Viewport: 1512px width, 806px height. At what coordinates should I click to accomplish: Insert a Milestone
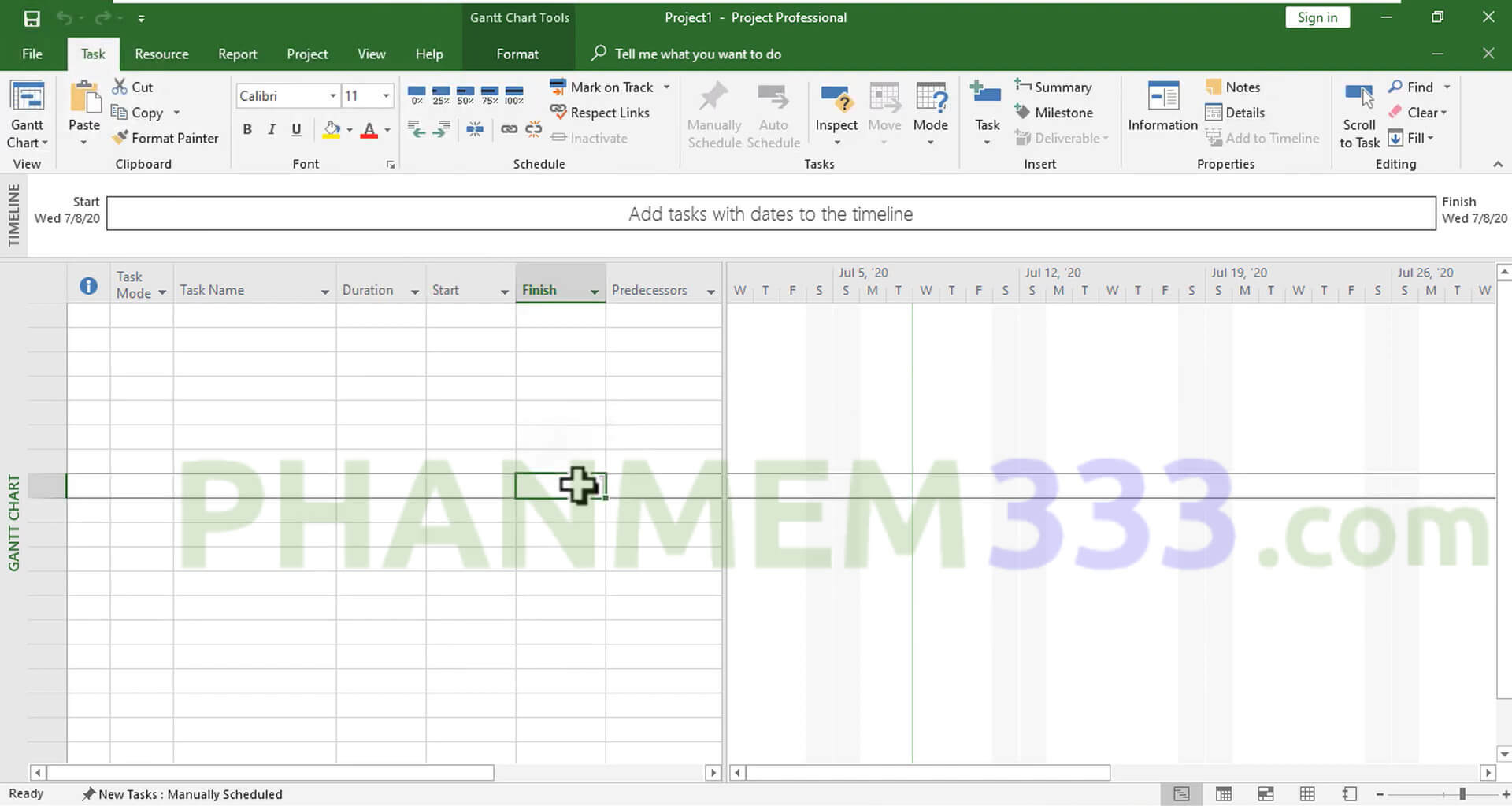[x=1054, y=113]
